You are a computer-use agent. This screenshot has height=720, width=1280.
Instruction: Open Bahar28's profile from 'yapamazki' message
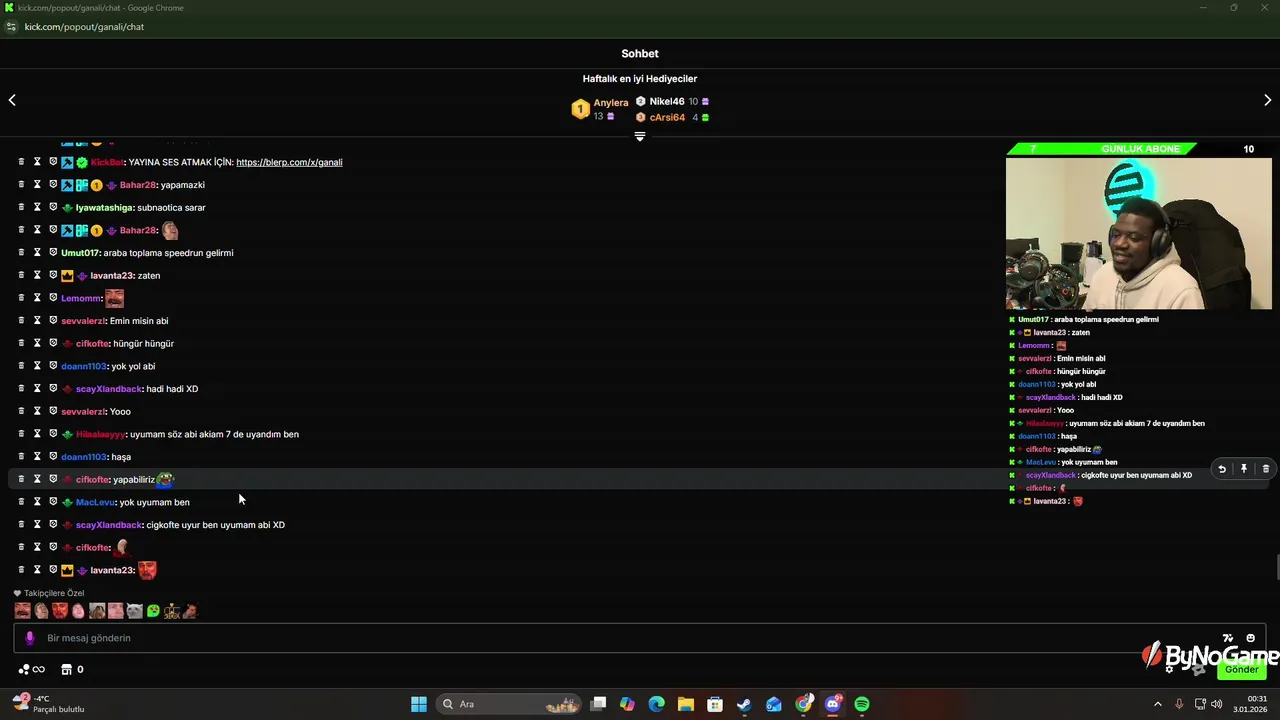pos(137,185)
